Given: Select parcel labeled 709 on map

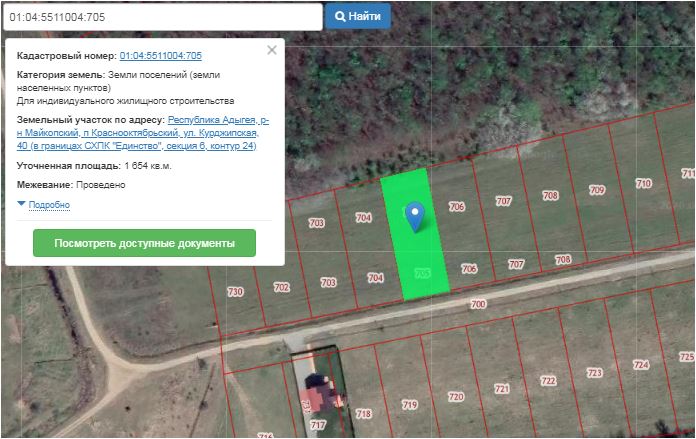Looking at the screenshot, I should coord(597,190).
